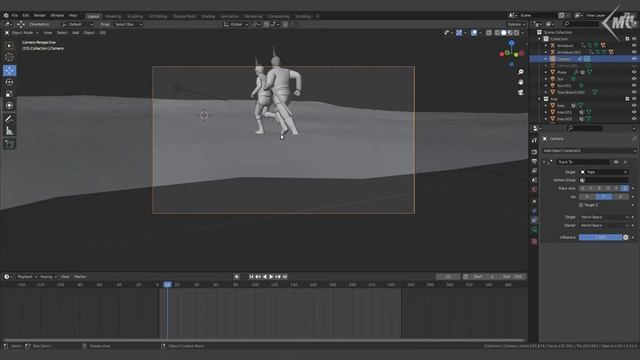The height and width of the screenshot is (360, 640).
Task: Expand the Armature item in outliner
Action: point(546,45)
